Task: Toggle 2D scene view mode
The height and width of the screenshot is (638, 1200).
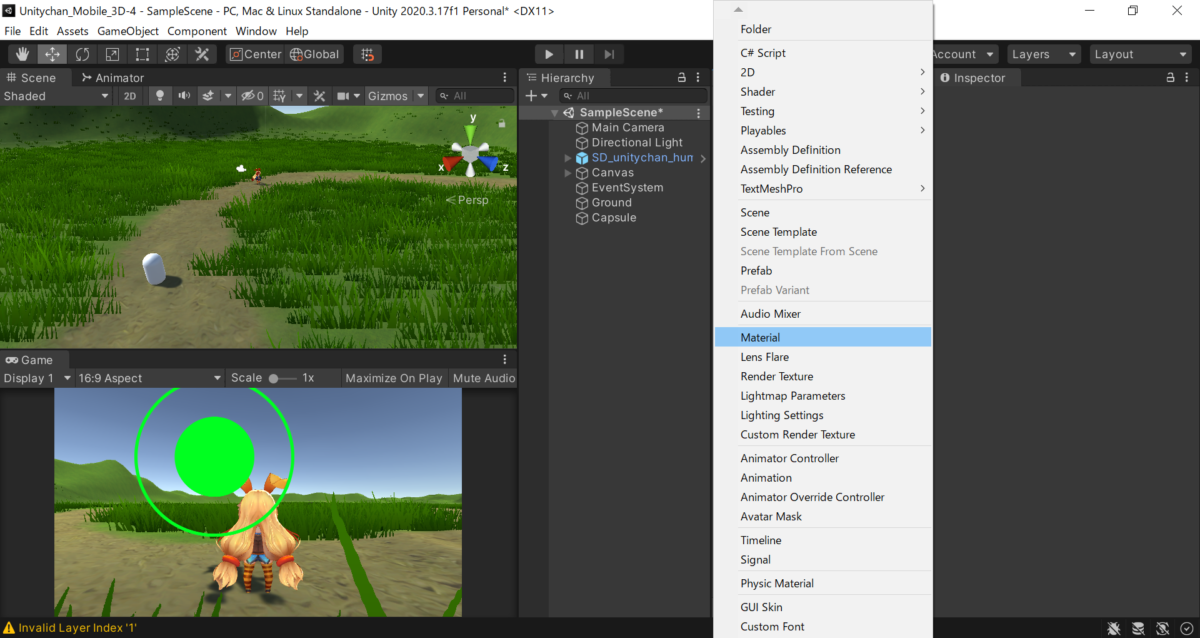Action: click(x=129, y=96)
